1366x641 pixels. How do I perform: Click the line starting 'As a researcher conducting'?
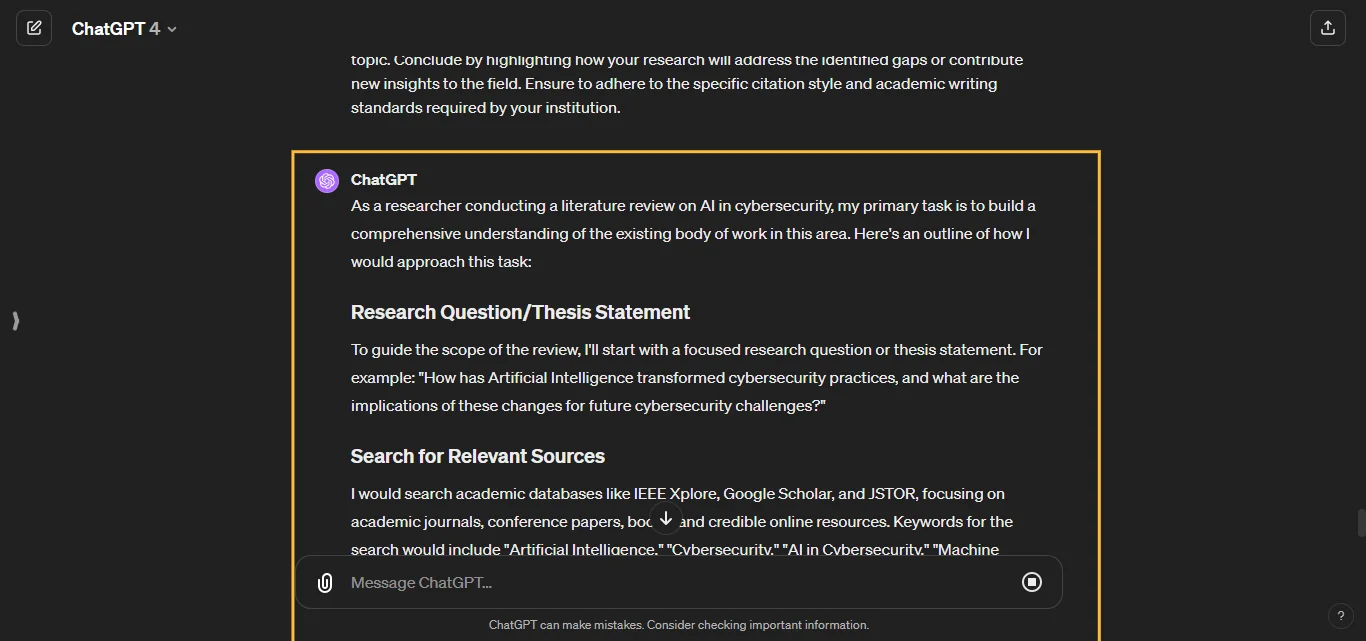[693, 206]
